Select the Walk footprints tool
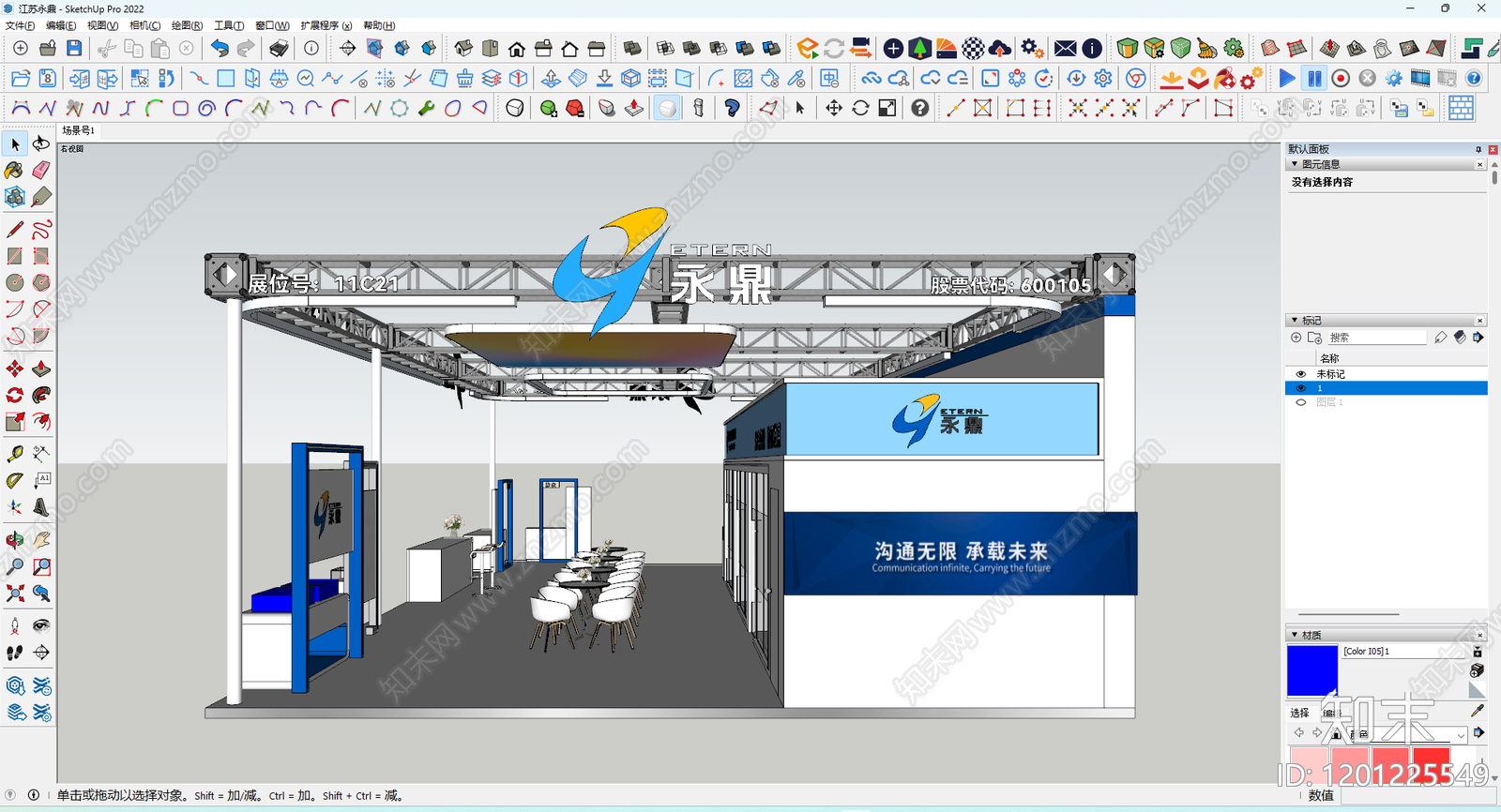The width and height of the screenshot is (1501, 812). pos(15,653)
